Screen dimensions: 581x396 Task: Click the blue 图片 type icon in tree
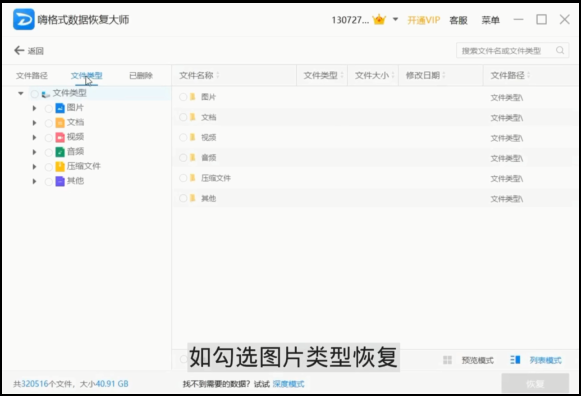point(60,108)
